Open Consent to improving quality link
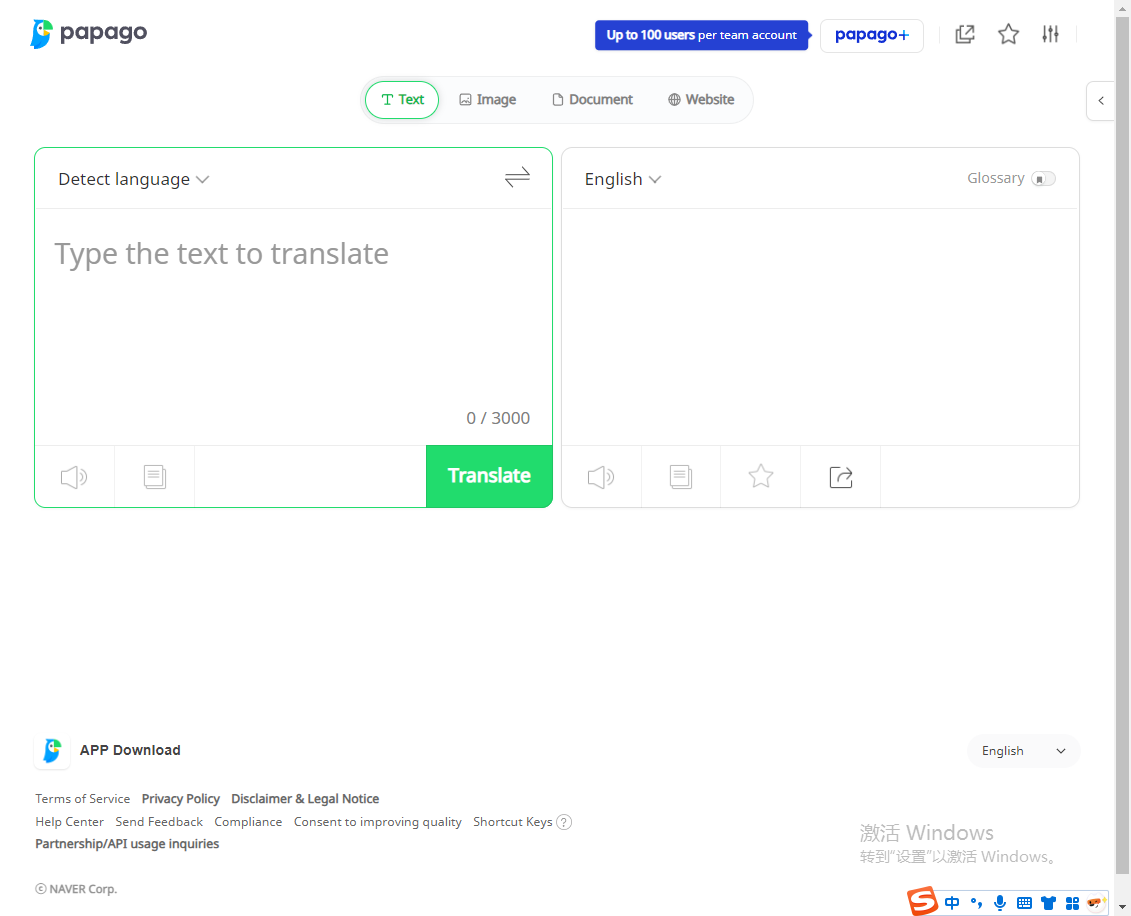 click(x=377, y=822)
